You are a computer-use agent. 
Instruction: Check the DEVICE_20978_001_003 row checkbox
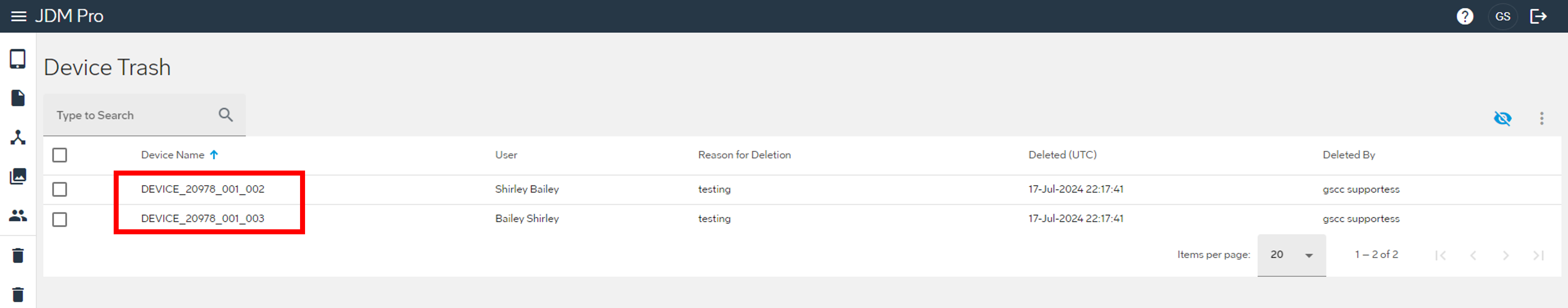[60, 219]
